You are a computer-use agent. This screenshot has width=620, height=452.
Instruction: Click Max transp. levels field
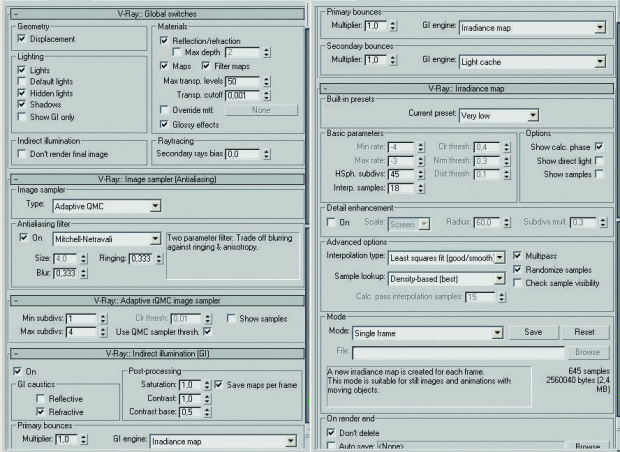[x=242, y=81]
